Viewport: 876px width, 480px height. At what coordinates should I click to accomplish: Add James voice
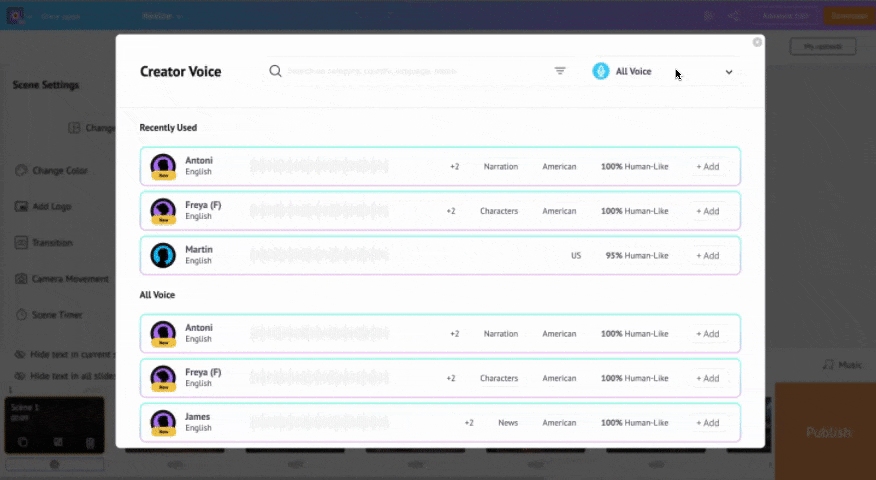tap(707, 423)
